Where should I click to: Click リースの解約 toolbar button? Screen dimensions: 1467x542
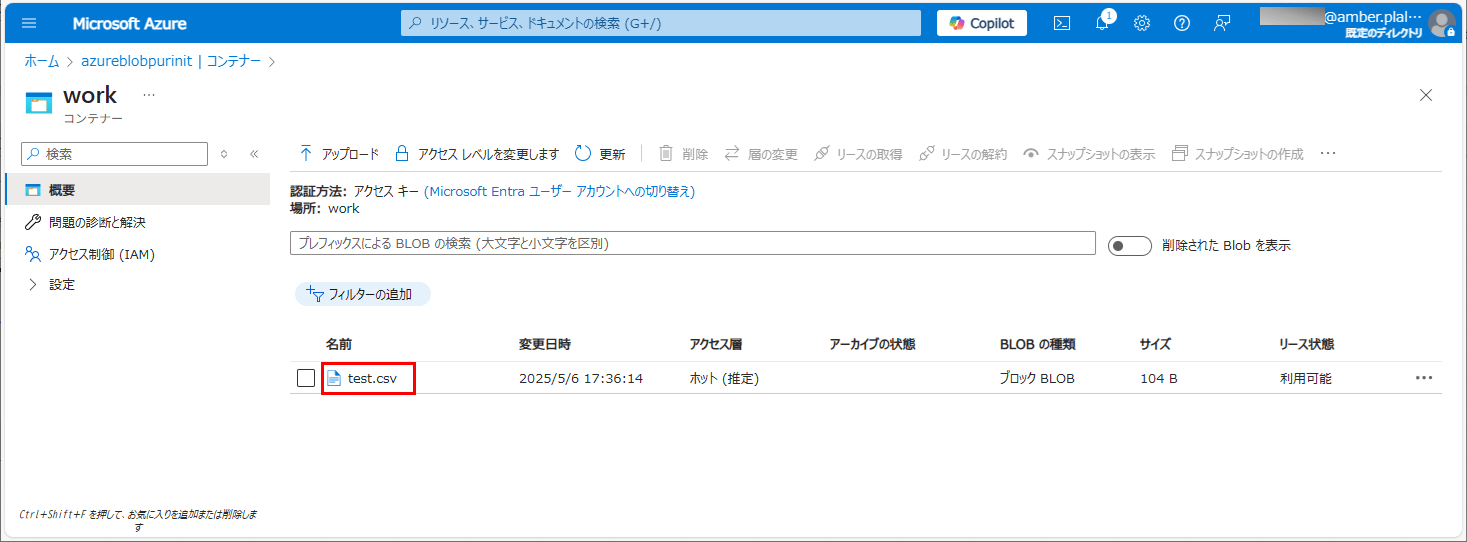click(963, 154)
